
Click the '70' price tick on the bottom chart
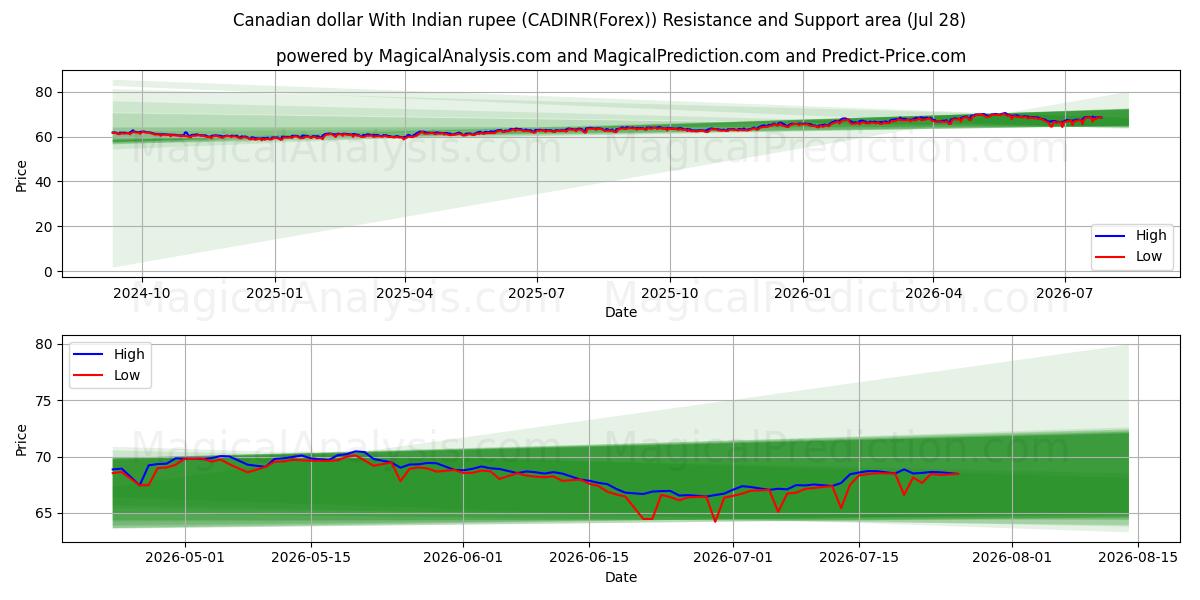46,457
